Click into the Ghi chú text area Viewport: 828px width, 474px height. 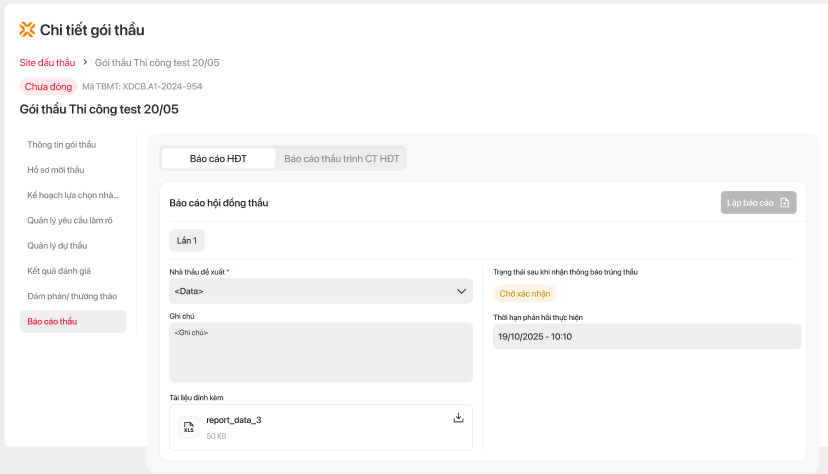pos(320,352)
